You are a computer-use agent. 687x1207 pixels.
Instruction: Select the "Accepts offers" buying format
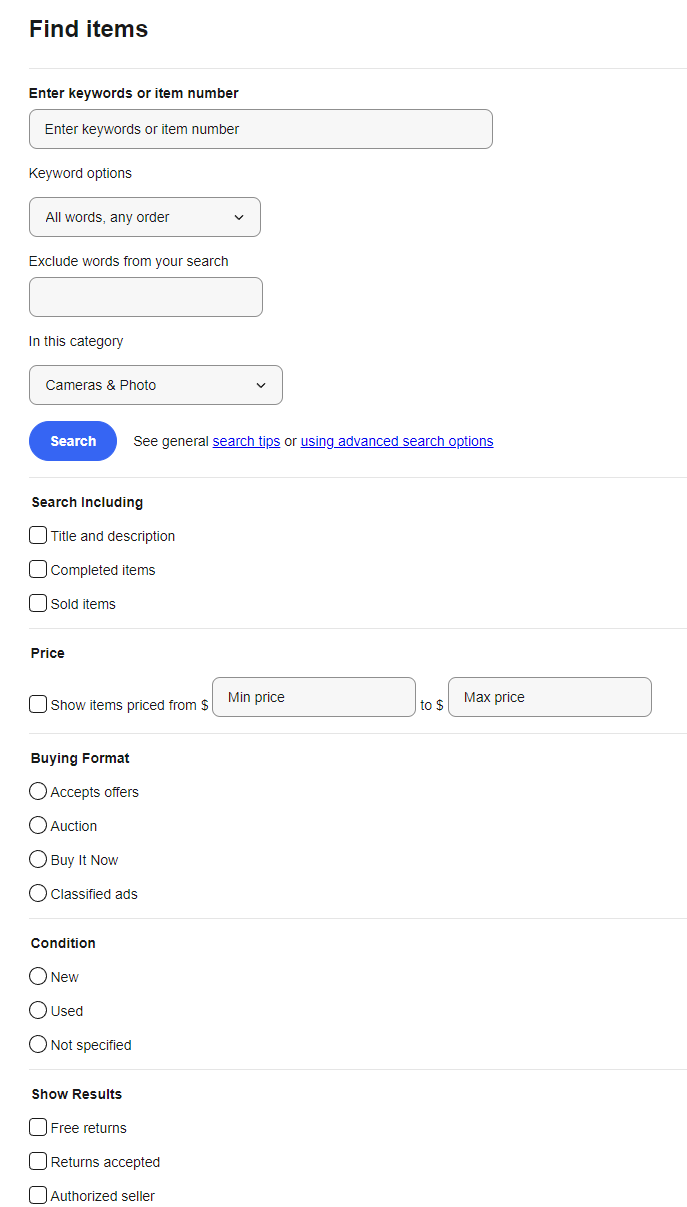[x=37, y=791]
